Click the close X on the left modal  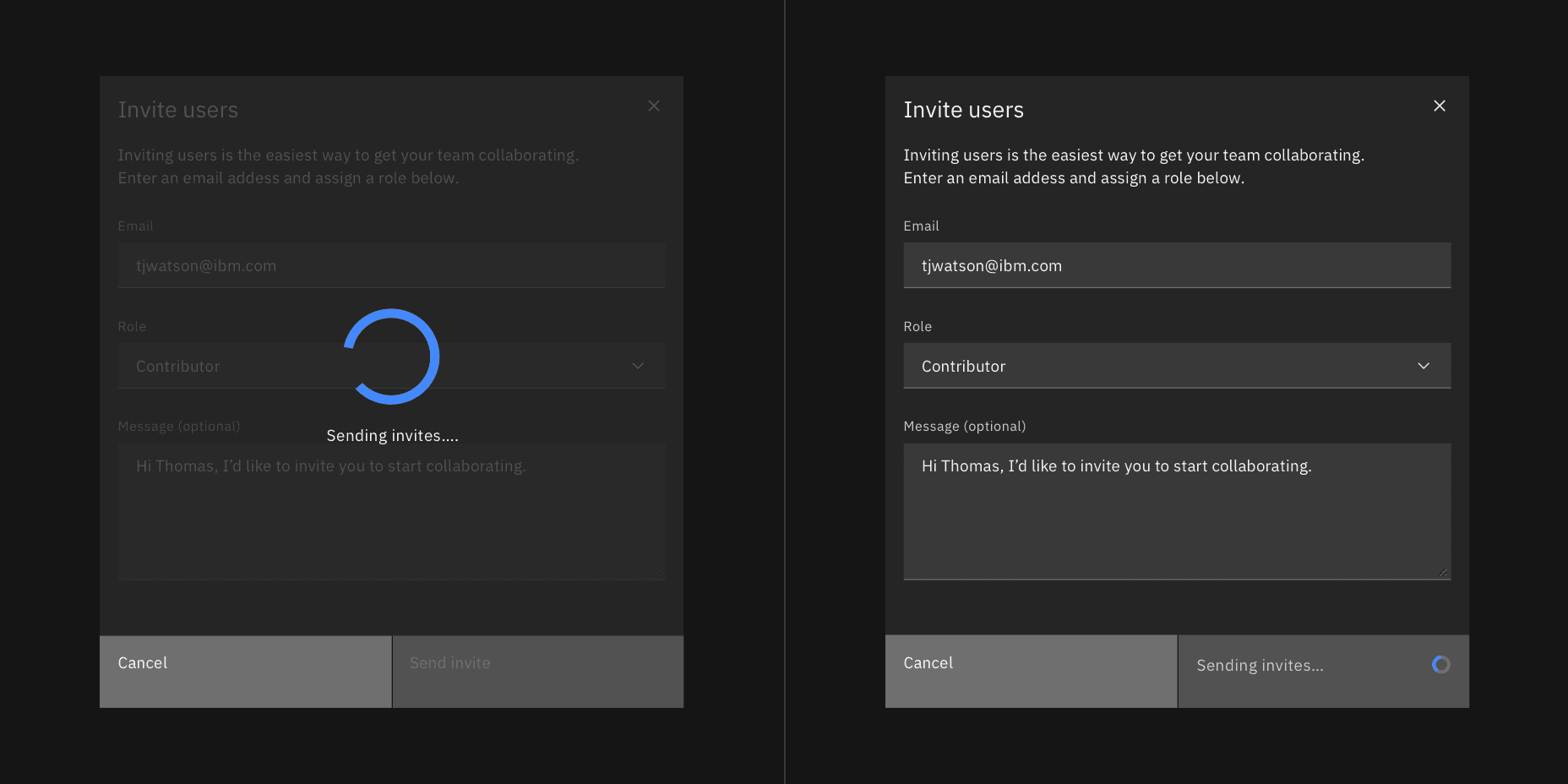(653, 106)
